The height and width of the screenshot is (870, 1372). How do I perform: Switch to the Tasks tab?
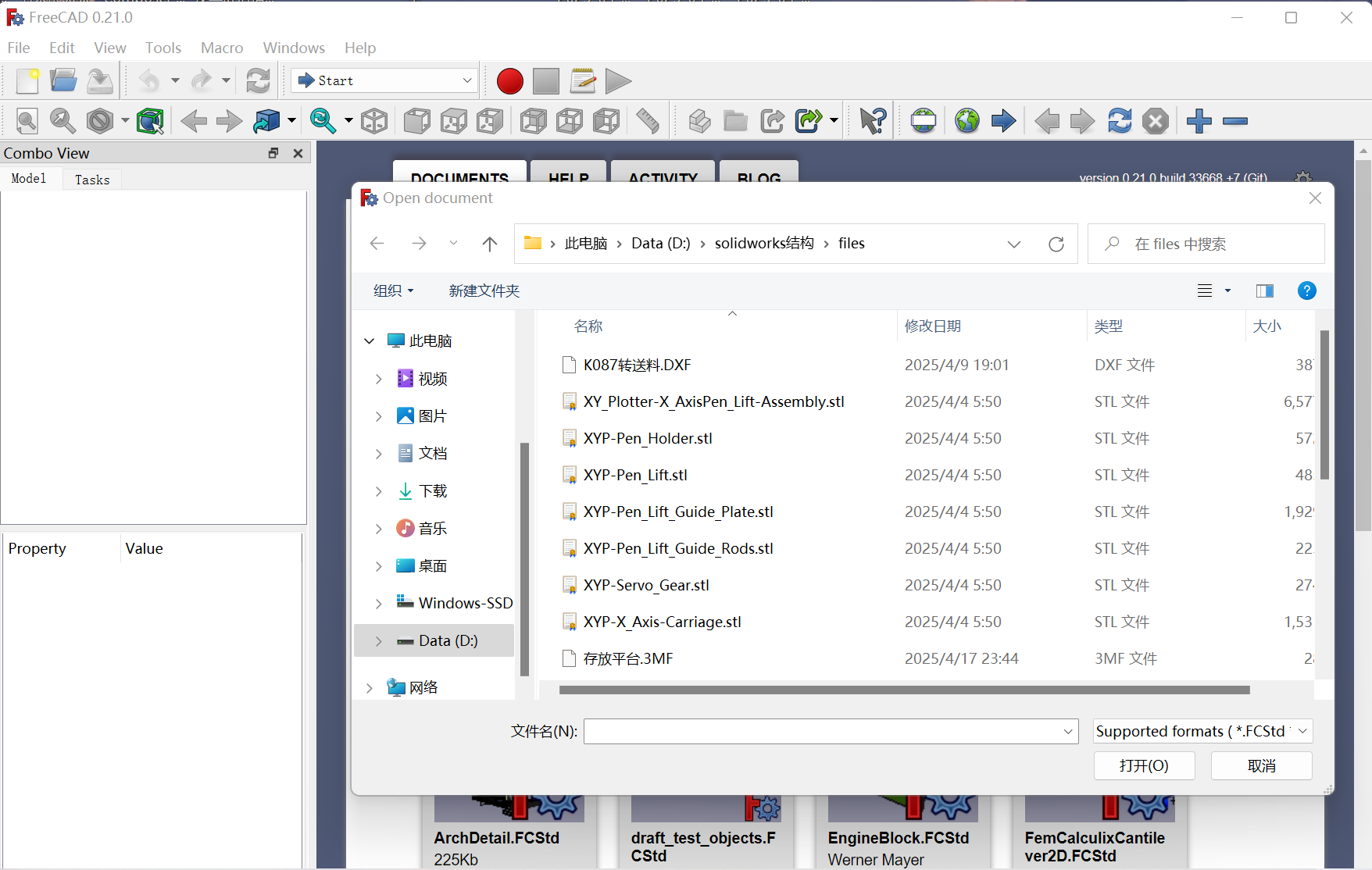point(92,180)
